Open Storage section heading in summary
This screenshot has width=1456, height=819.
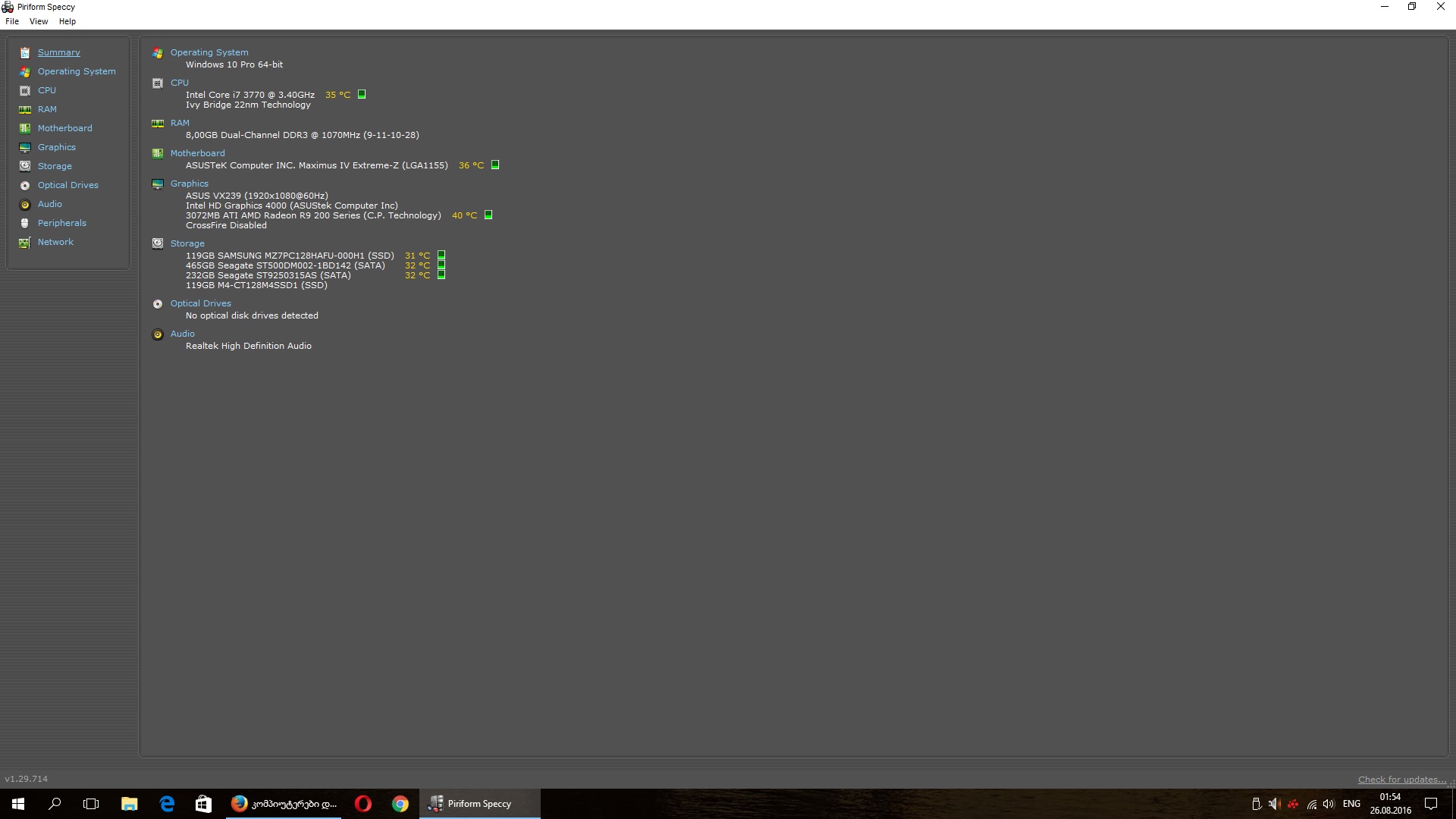(187, 243)
